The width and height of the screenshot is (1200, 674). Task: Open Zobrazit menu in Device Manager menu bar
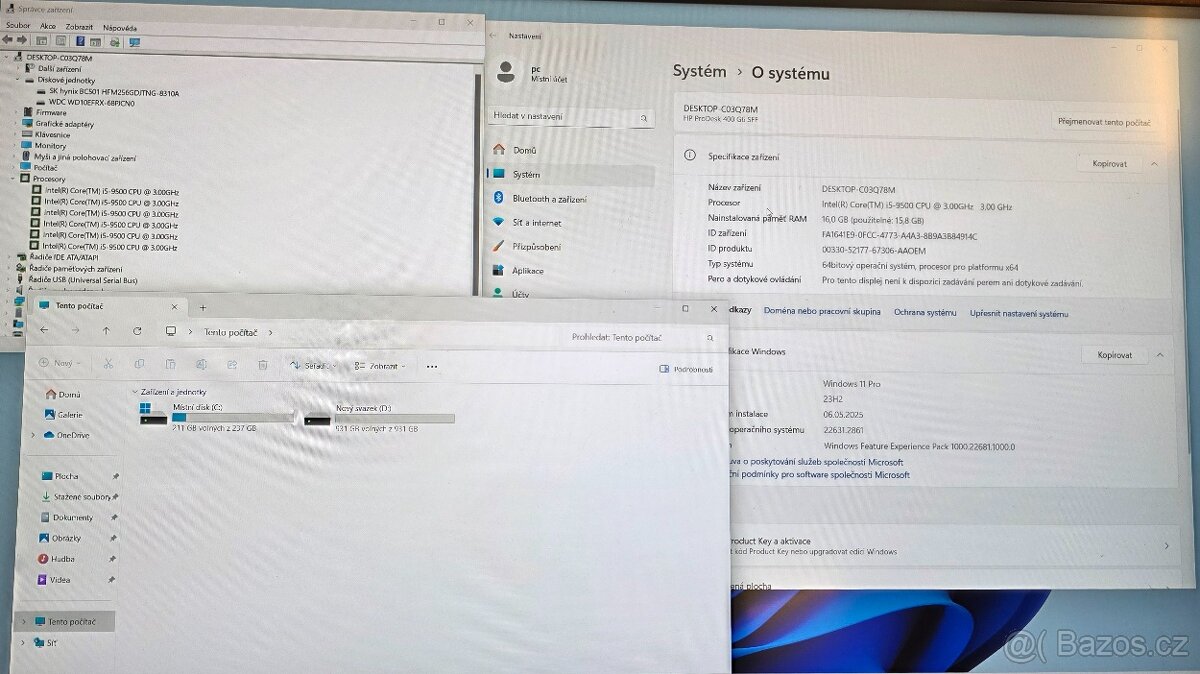(80, 26)
